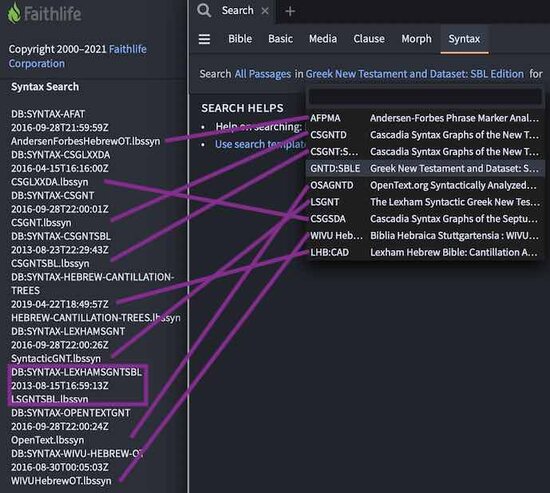Click DB:SYNTAX-WIVU-HEBREW-OT text
The image size is (550, 493).
point(77,454)
